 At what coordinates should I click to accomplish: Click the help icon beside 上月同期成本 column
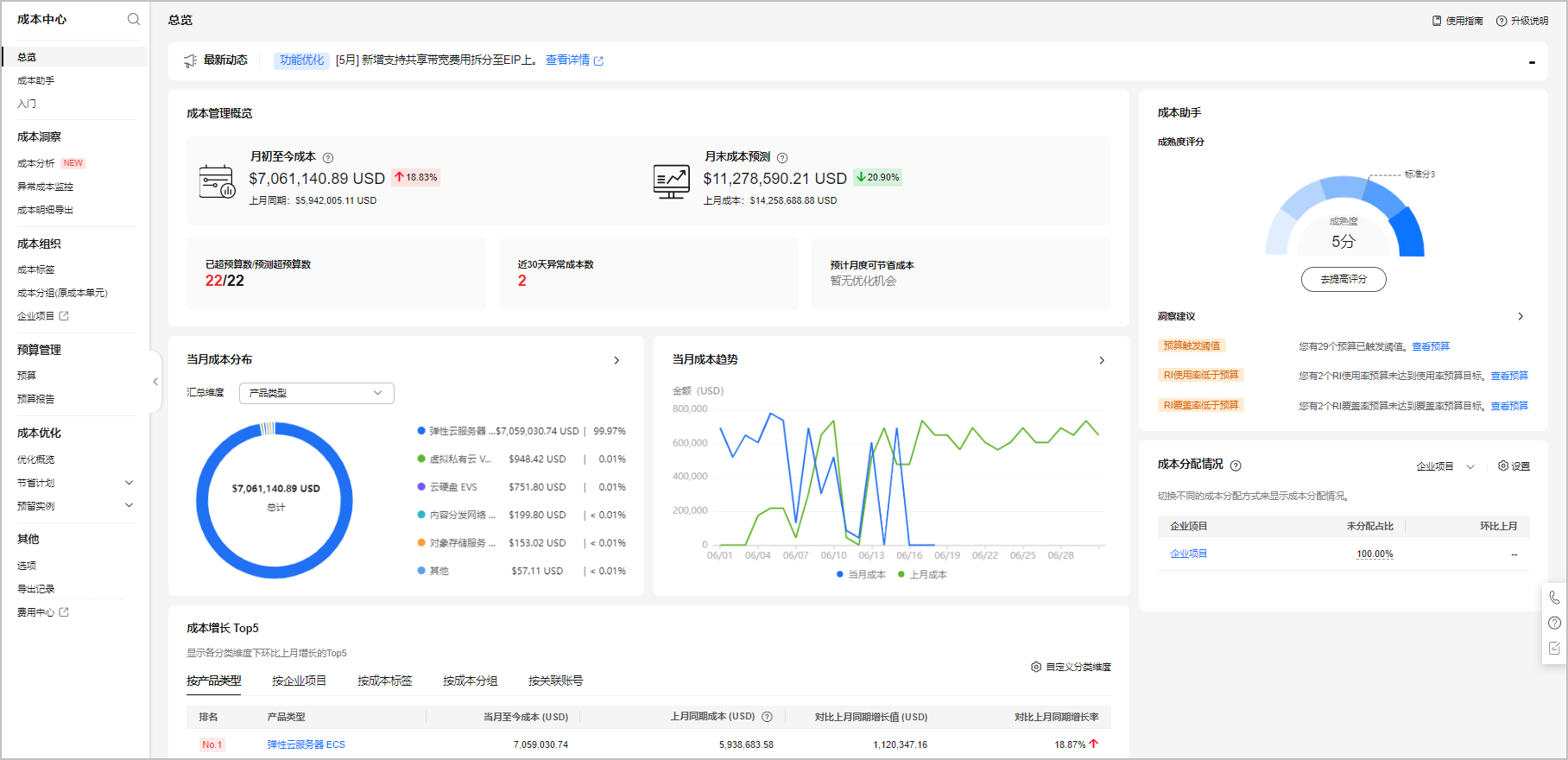tap(767, 717)
